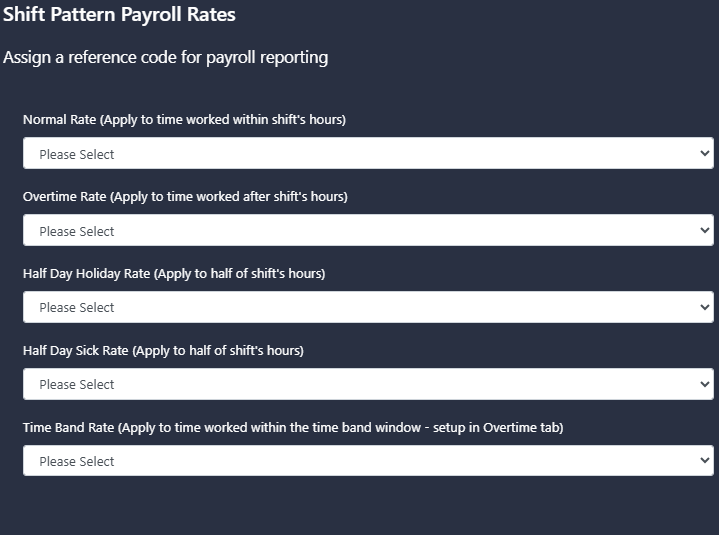
Task: Click the chevron arrow on Overtime Rate select
Action: click(705, 230)
